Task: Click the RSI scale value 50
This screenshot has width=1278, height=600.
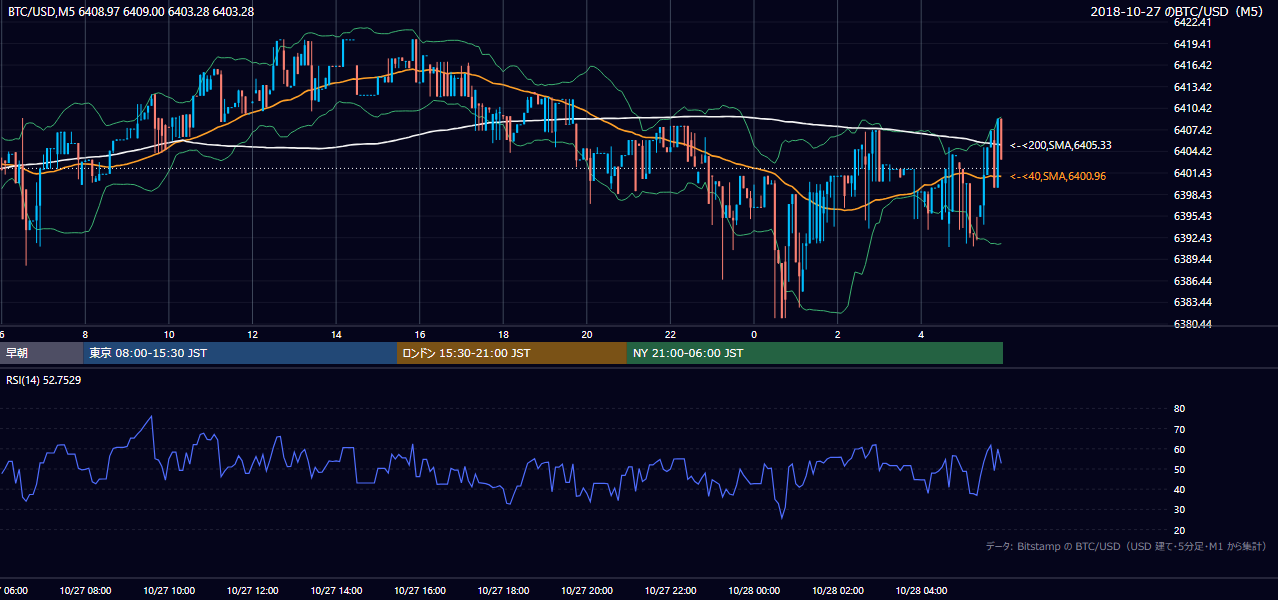Action: 1179,469
